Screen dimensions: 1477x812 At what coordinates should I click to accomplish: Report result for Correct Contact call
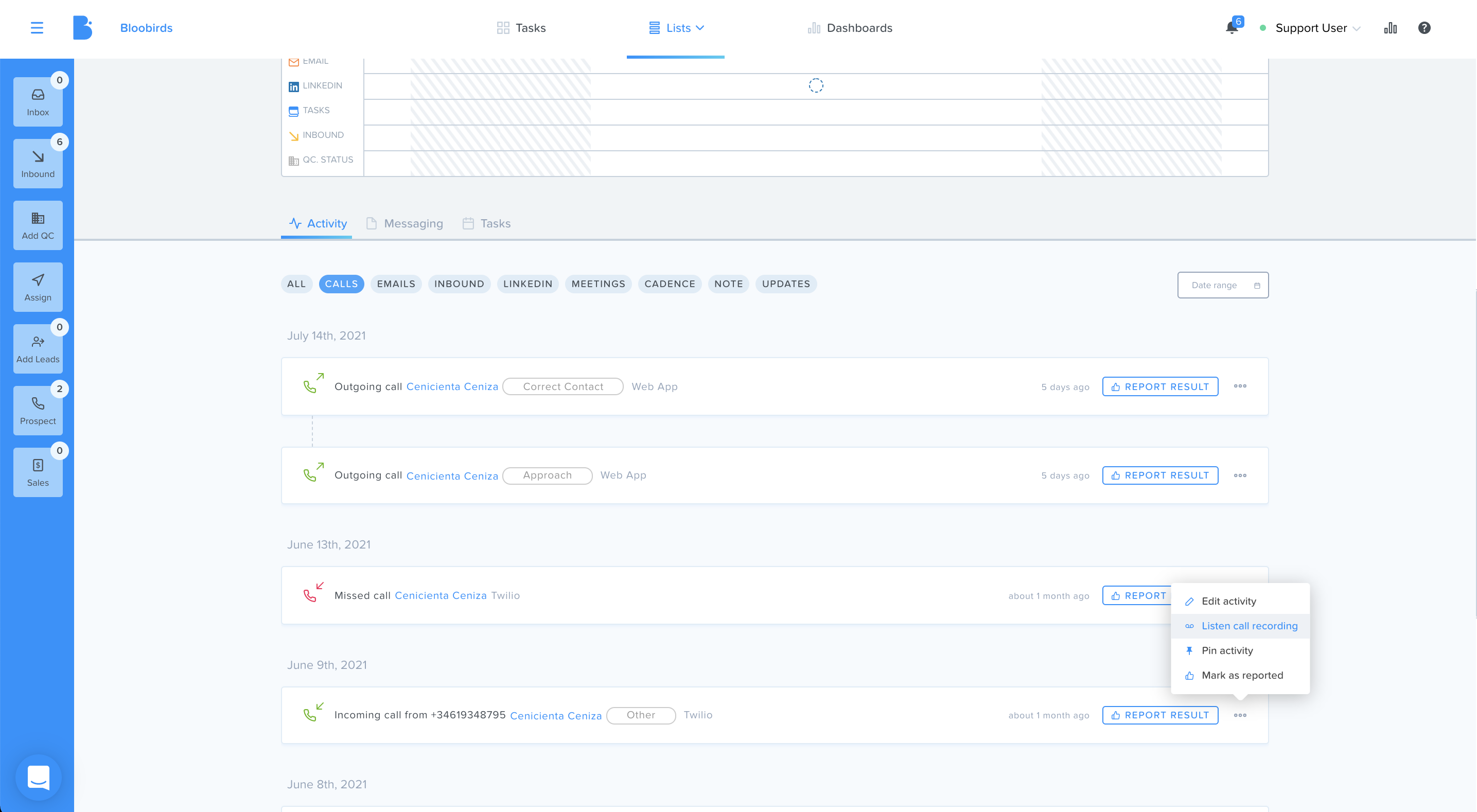(x=1160, y=386)
